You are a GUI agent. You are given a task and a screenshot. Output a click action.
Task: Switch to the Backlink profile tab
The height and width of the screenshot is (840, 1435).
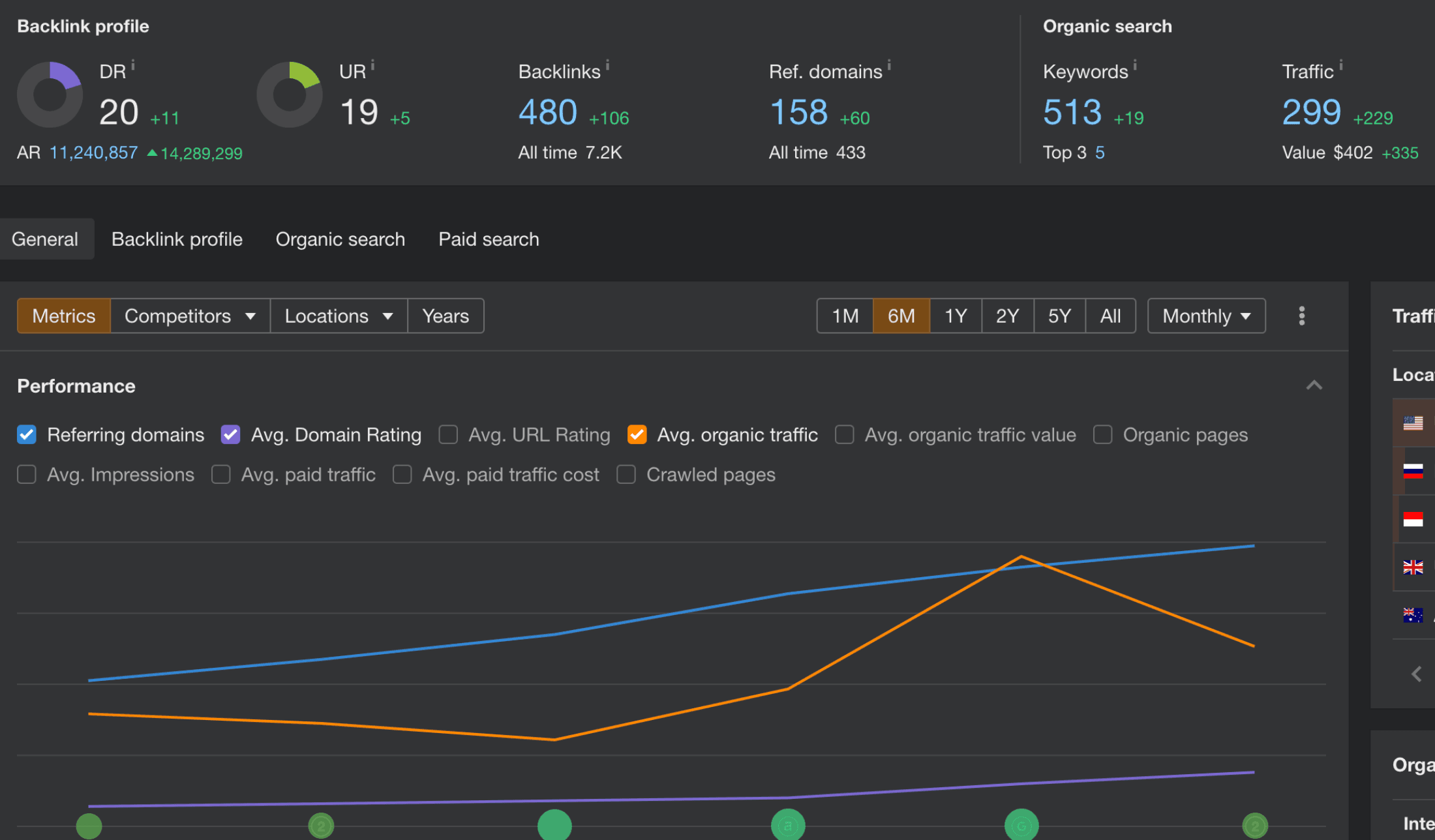177,239
